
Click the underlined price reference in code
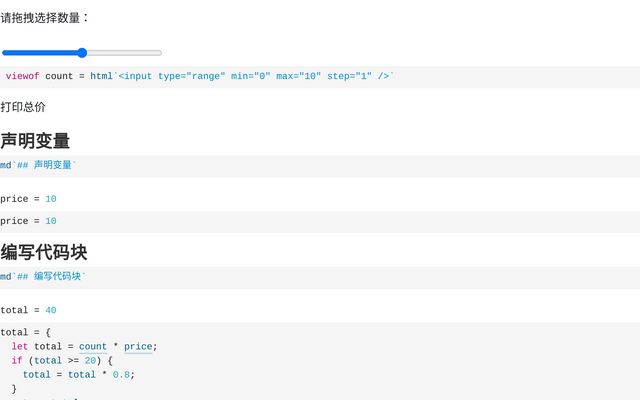click(138, 347)
